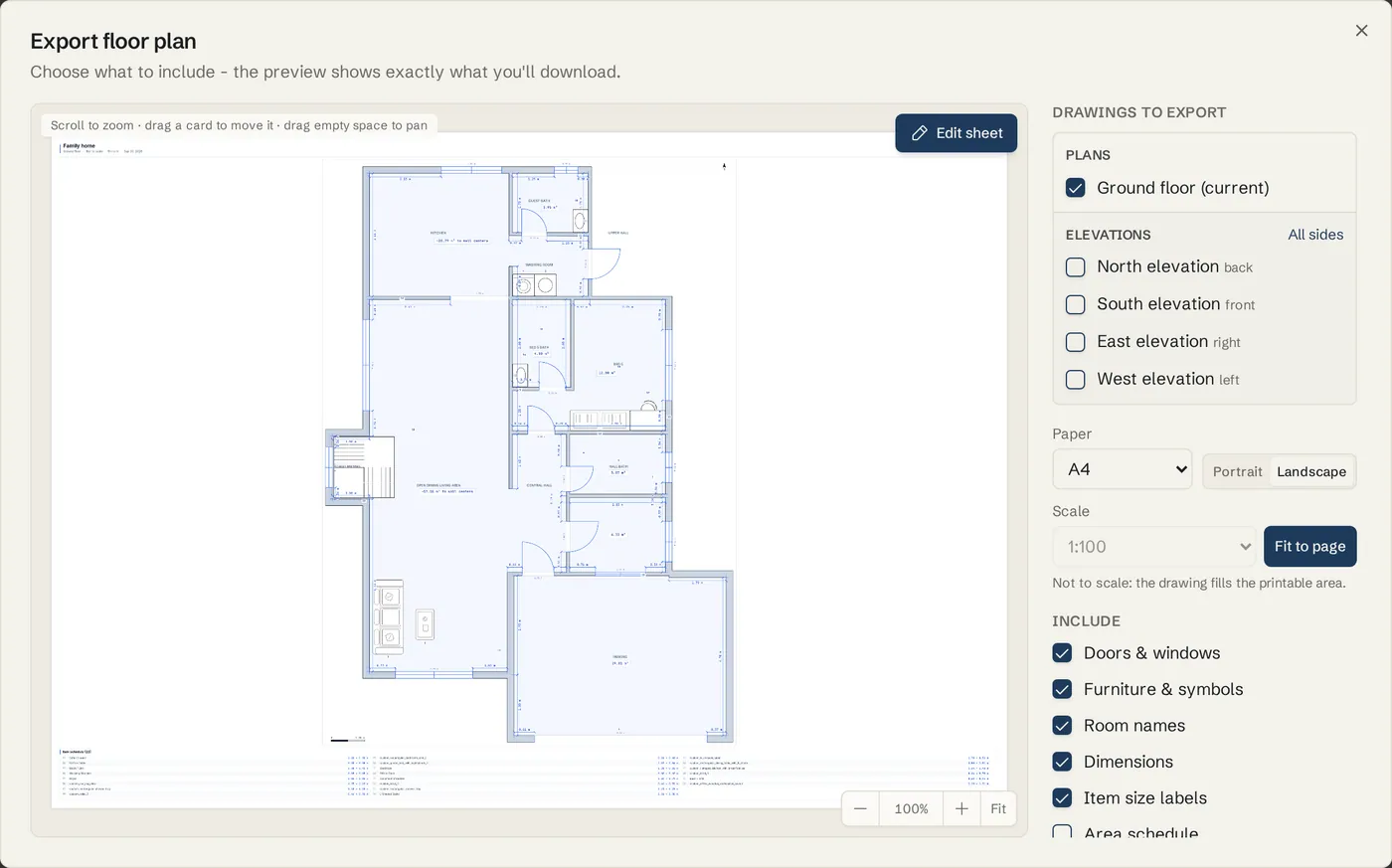Switch orientation to Landscape

[x=1311, y=472]
